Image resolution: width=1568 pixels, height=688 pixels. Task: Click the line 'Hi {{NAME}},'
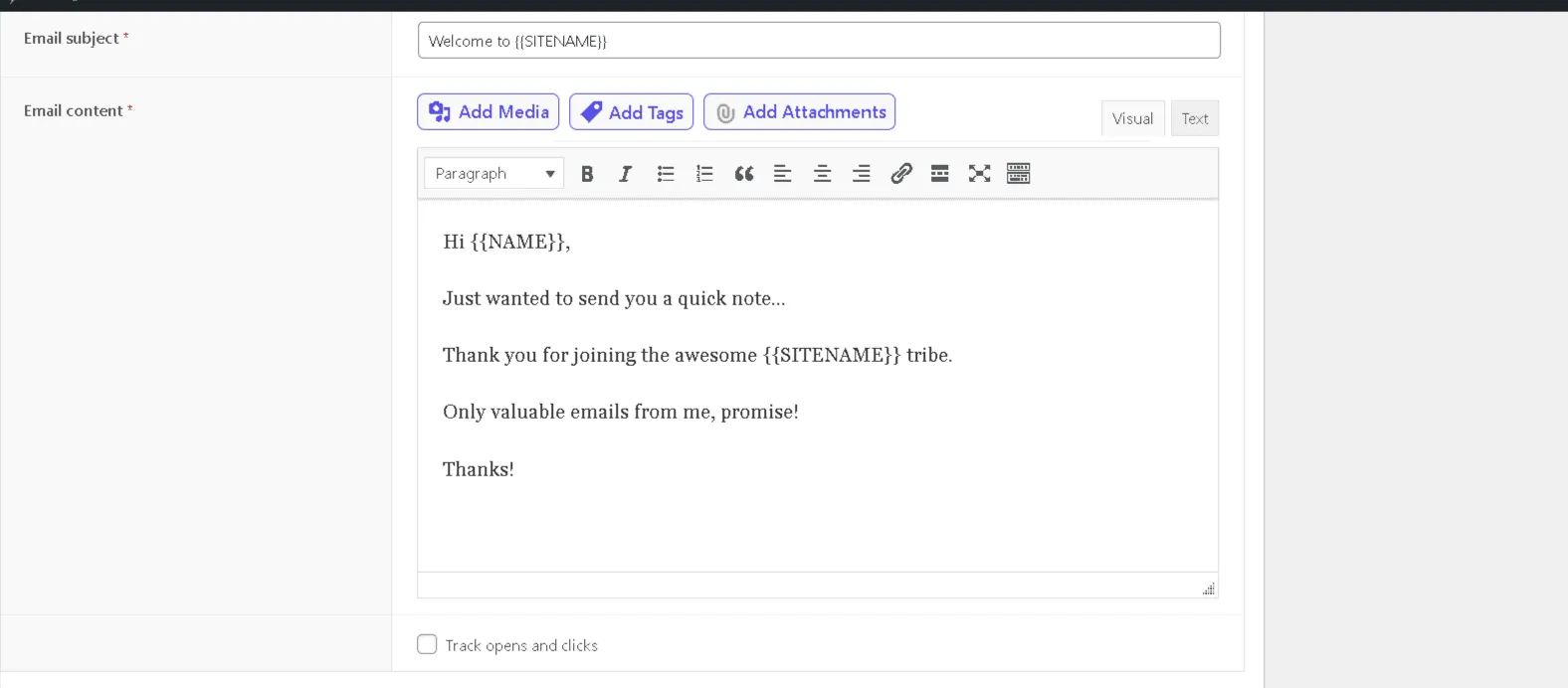pyautogui.click(x=506, y=242)
